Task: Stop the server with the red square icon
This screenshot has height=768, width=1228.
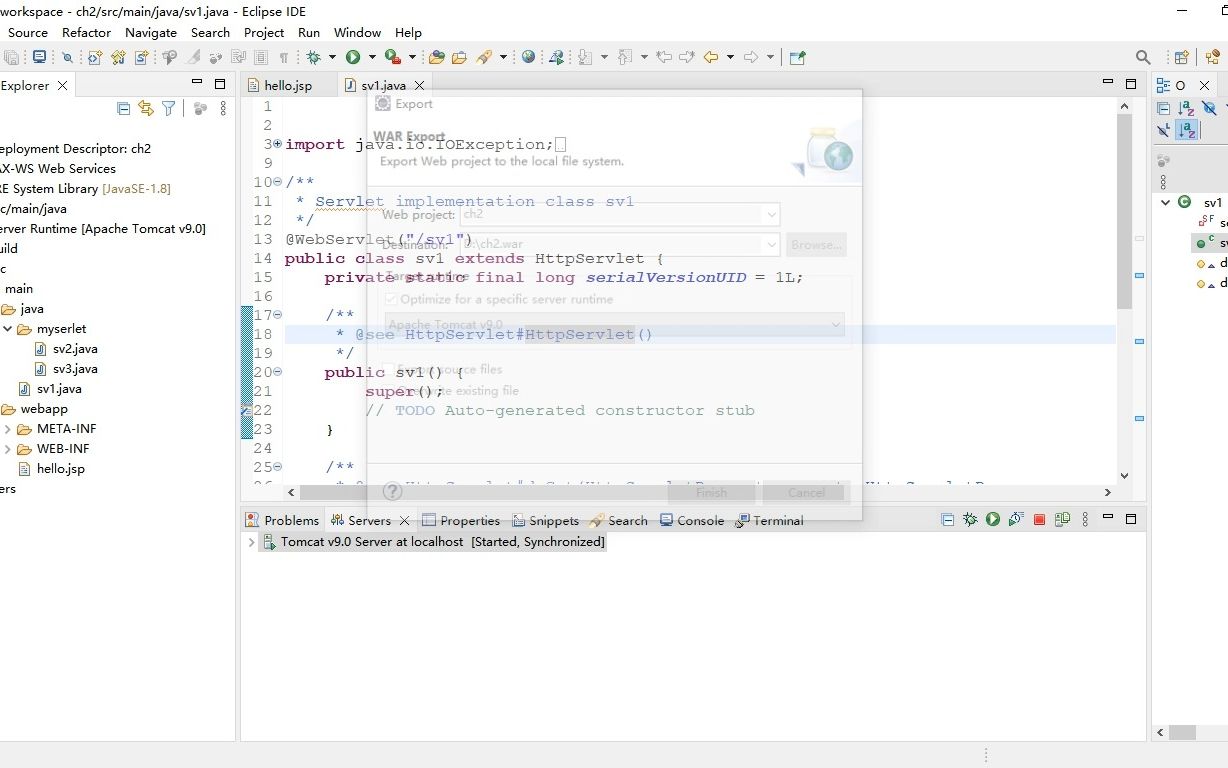Action: point(1039,520)
